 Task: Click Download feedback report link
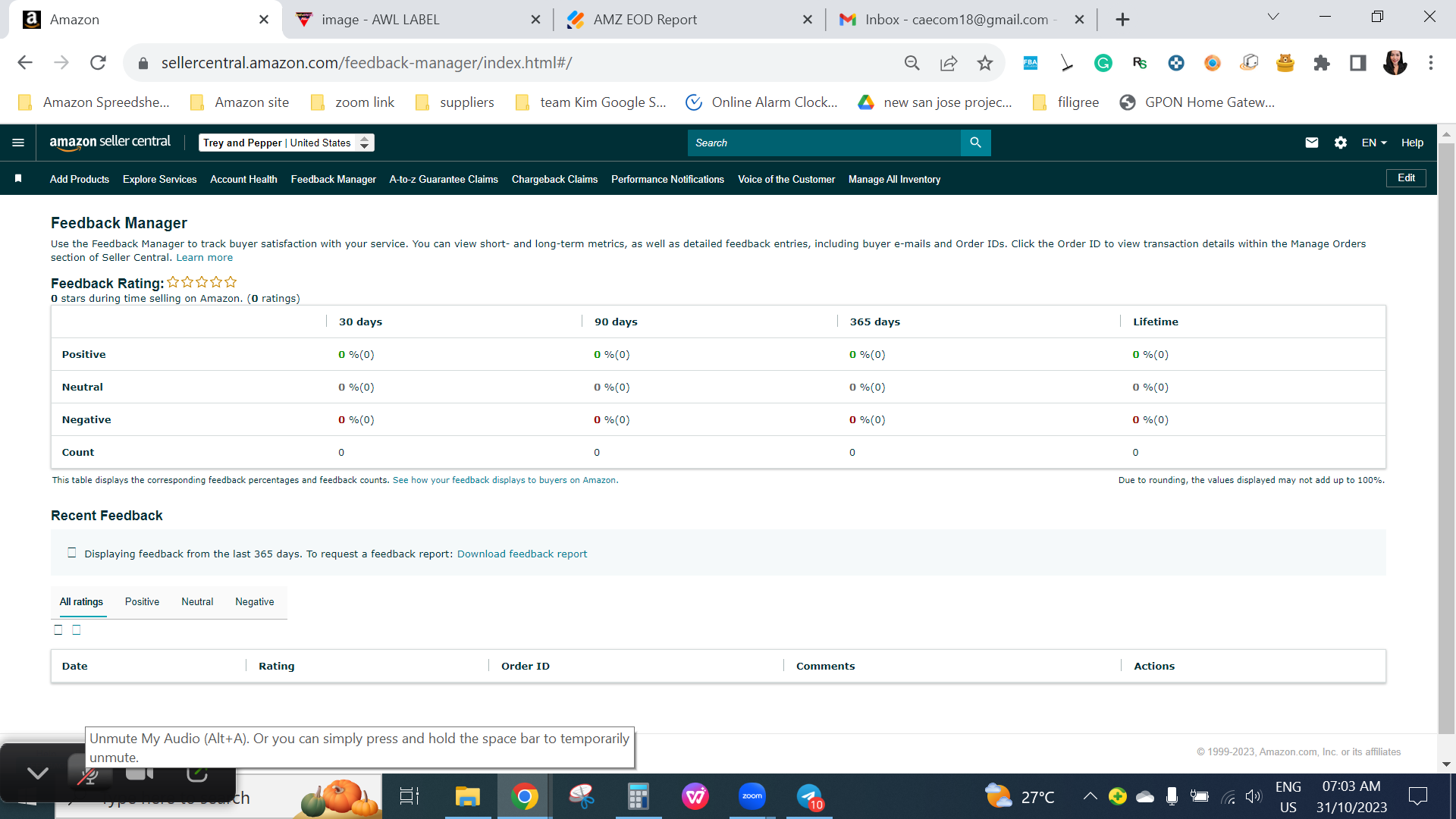coord(522,554)
